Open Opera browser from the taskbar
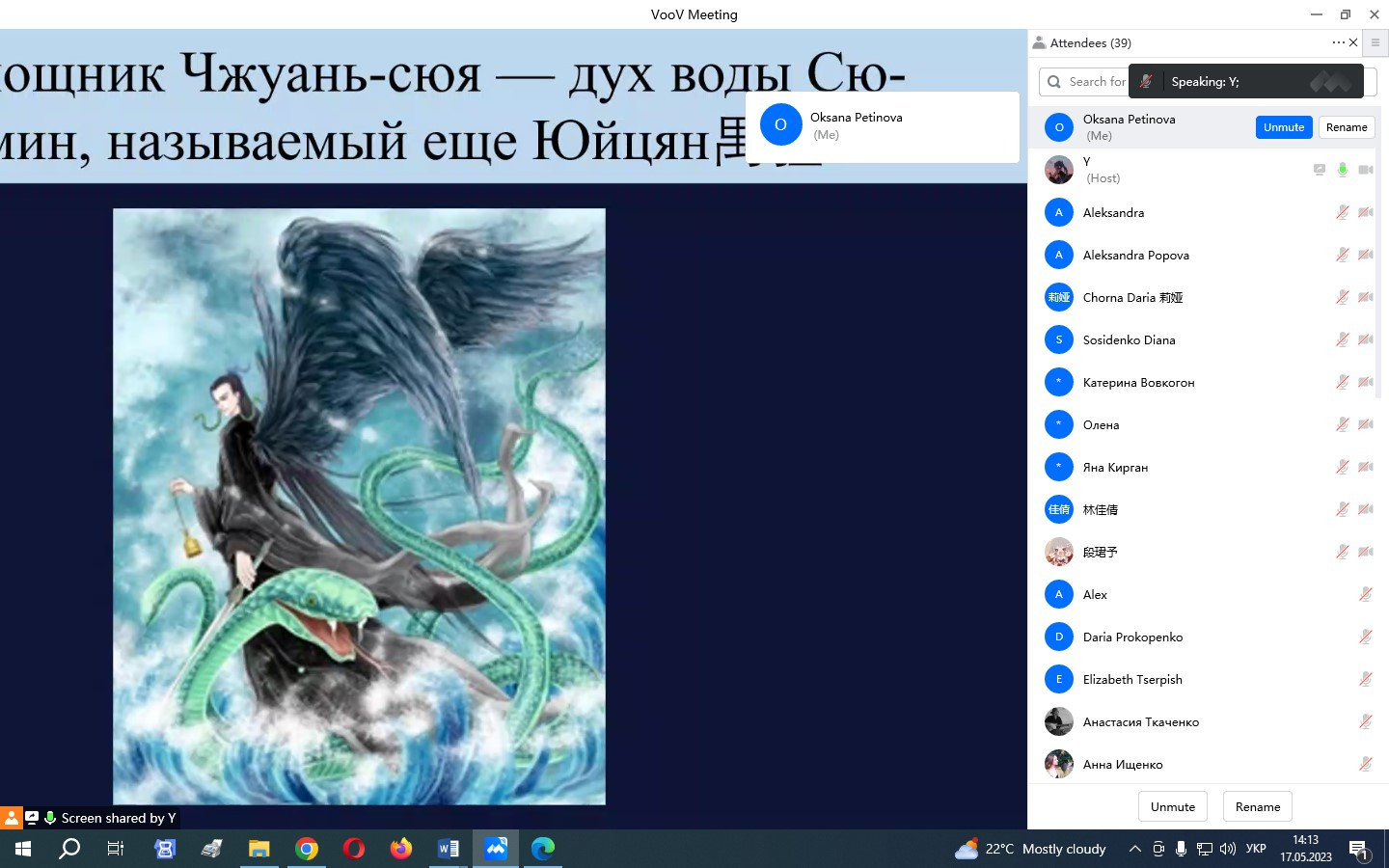The width and height of the screenshot is (1389, 868). point(354,849)
